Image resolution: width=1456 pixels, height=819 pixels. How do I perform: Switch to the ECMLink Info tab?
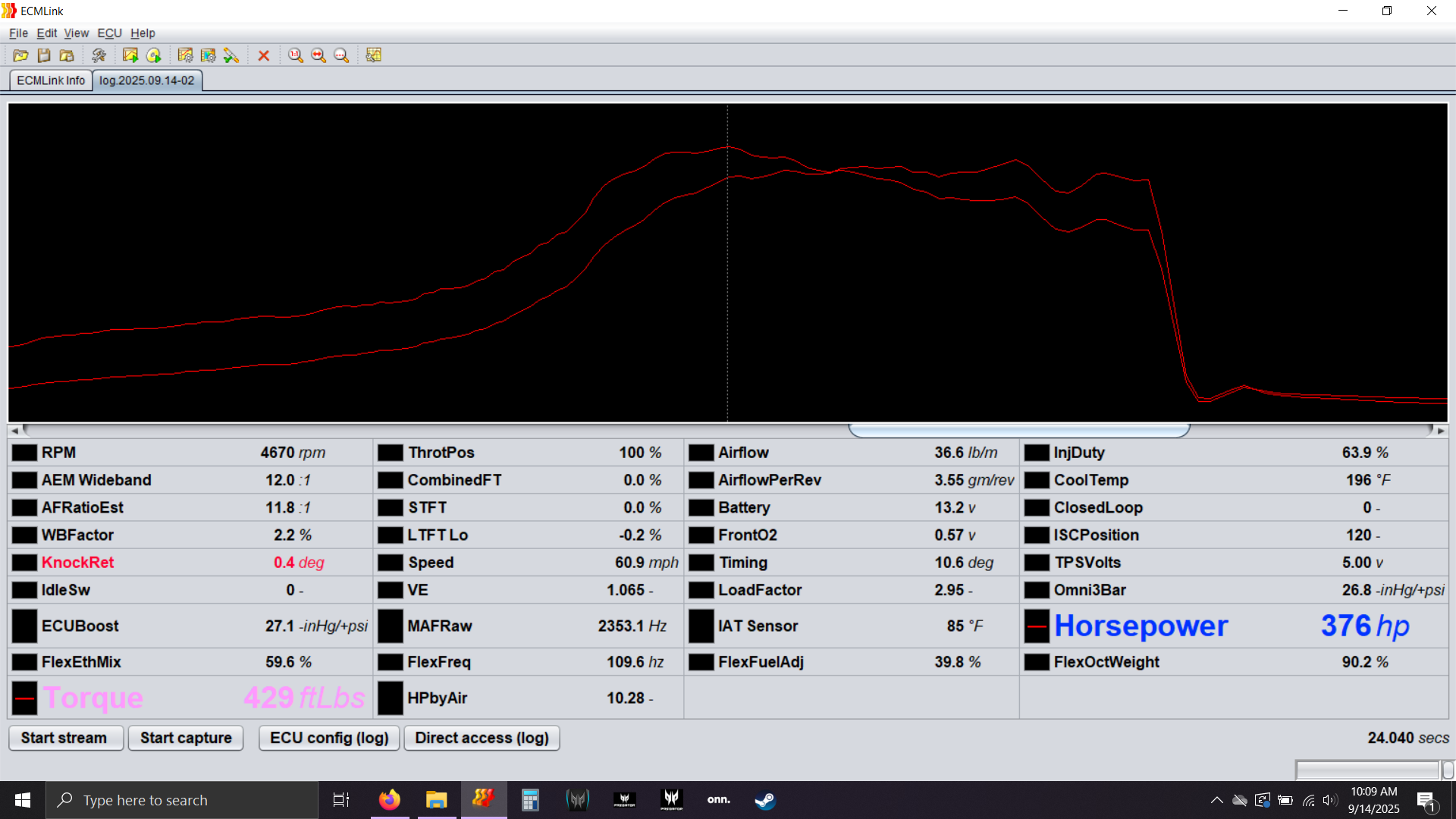(51, 80)
